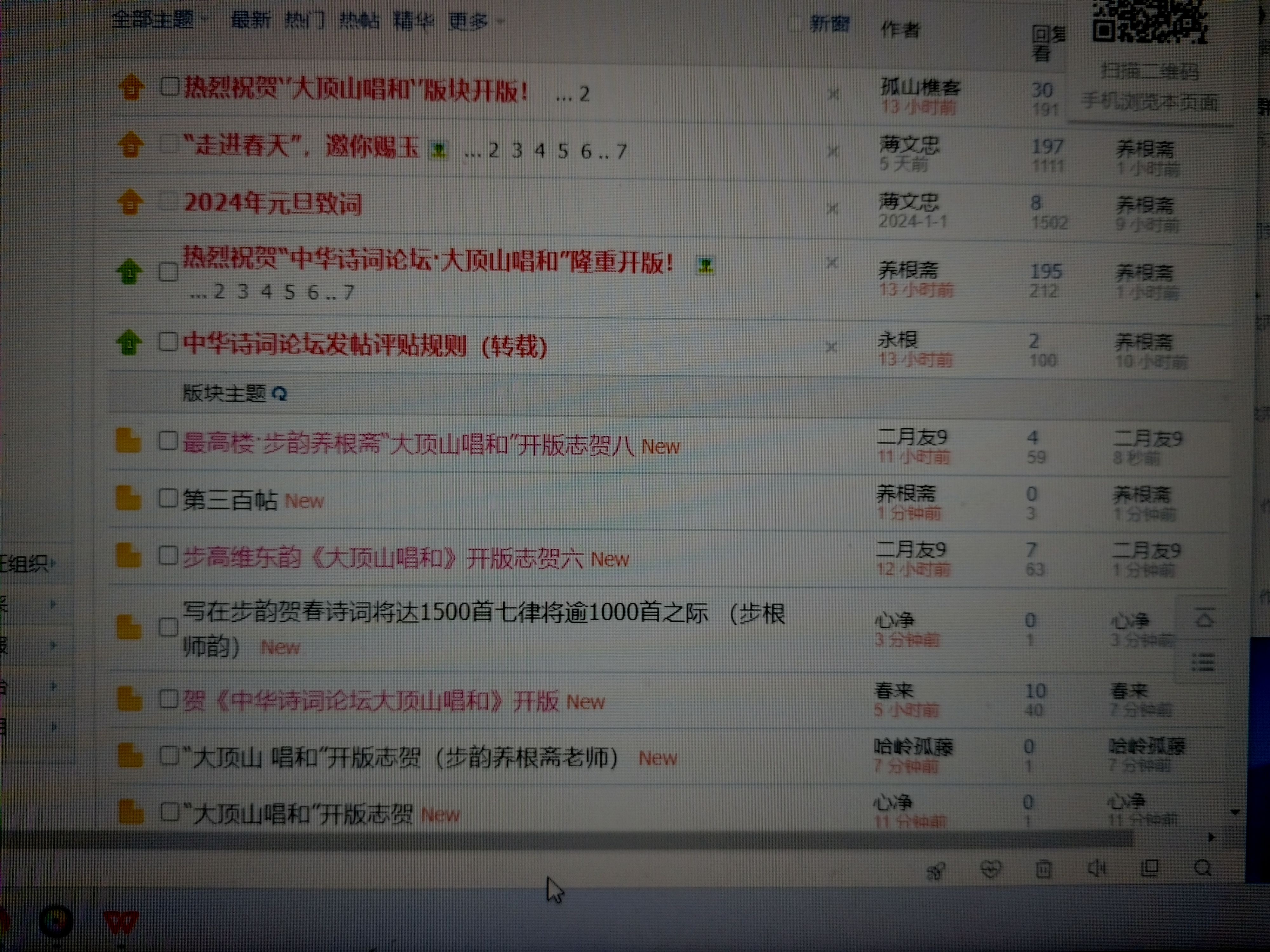Open the round colorful browser icon on taskbar

[55, 922]
